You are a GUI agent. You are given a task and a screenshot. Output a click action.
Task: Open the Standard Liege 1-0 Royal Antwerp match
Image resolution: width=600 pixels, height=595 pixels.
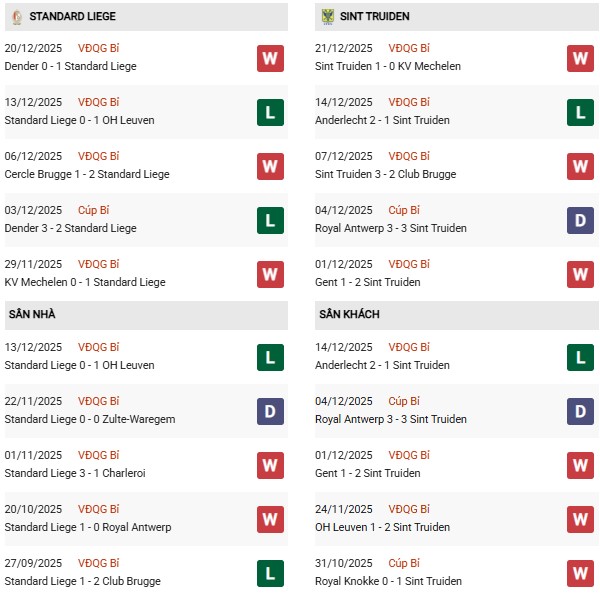[x=88, y=527]
